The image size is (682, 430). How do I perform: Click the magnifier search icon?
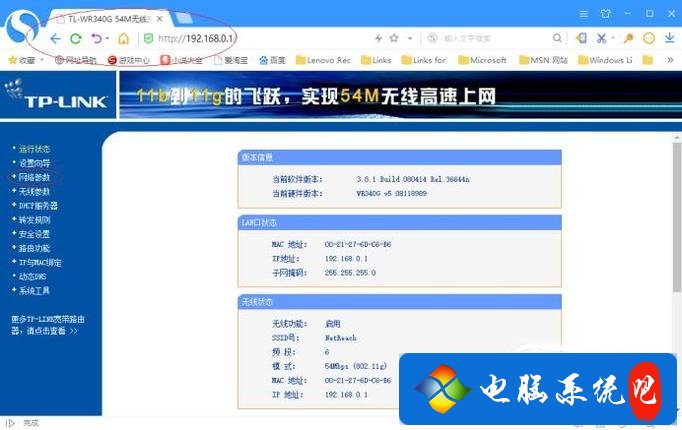click(557, 38)
